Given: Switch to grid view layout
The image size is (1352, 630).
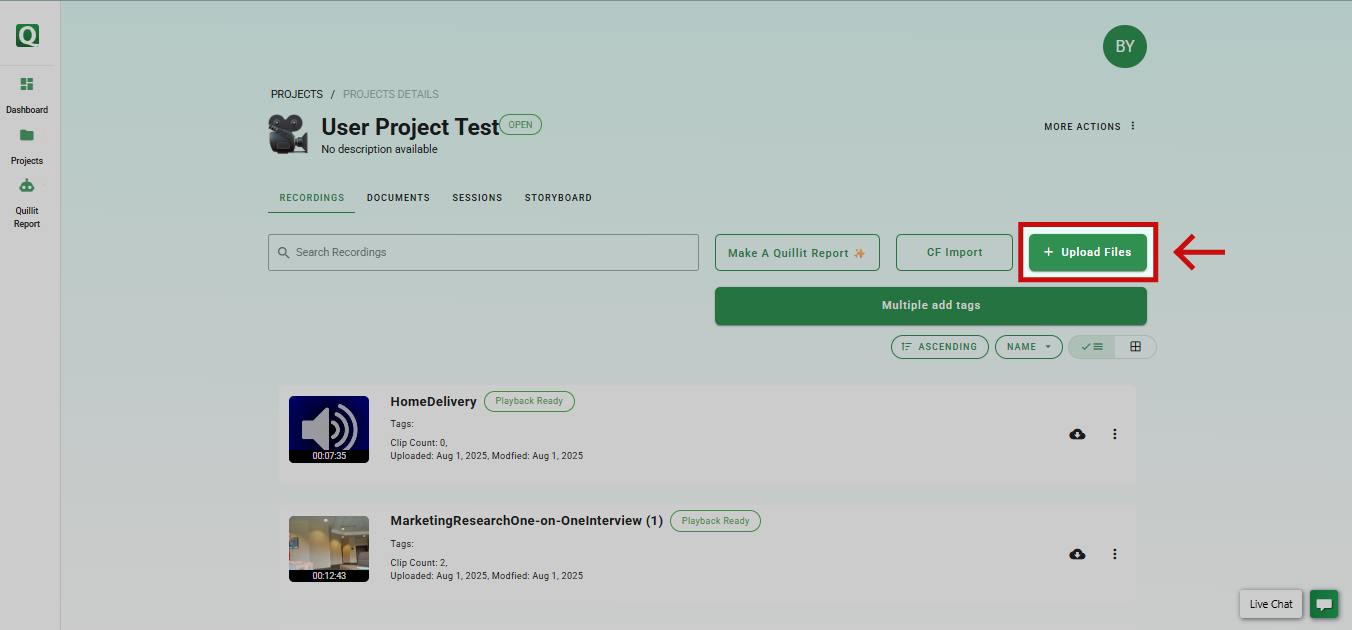Looking at the screenshot, I should [1135, 347].
